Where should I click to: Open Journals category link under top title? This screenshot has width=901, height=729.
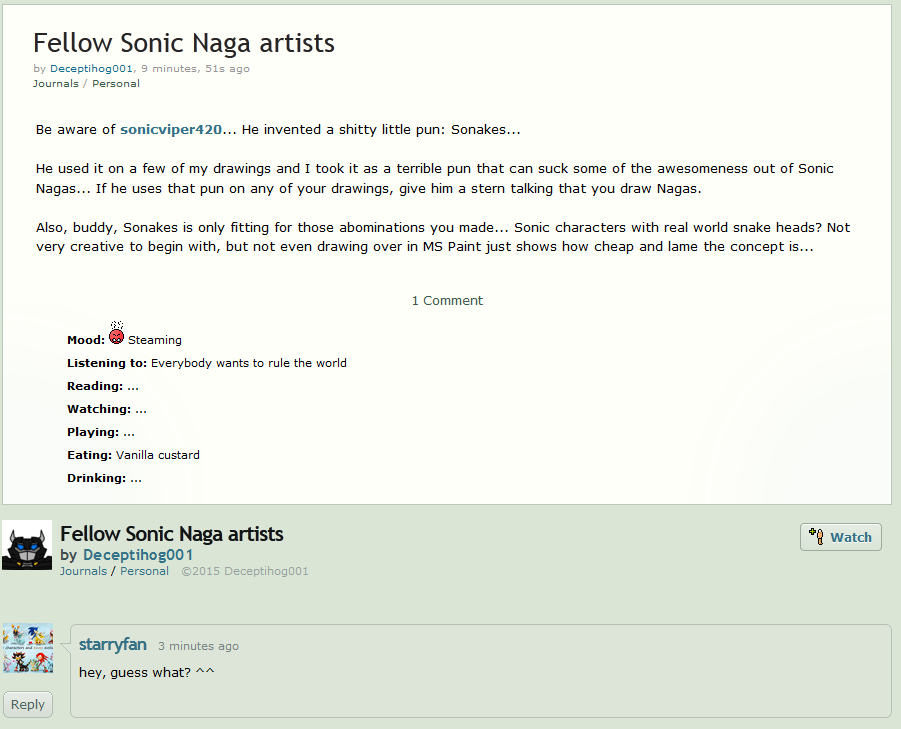click(x=56, y=83)
